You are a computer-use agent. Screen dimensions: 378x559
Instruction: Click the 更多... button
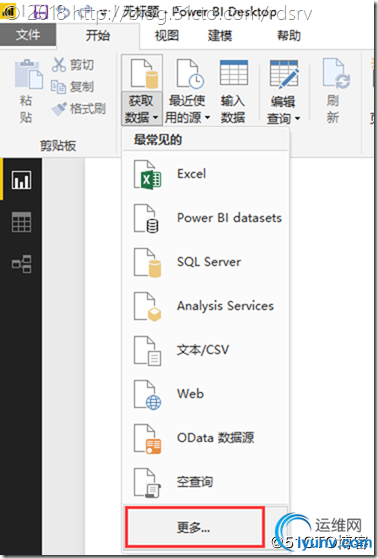194,527
